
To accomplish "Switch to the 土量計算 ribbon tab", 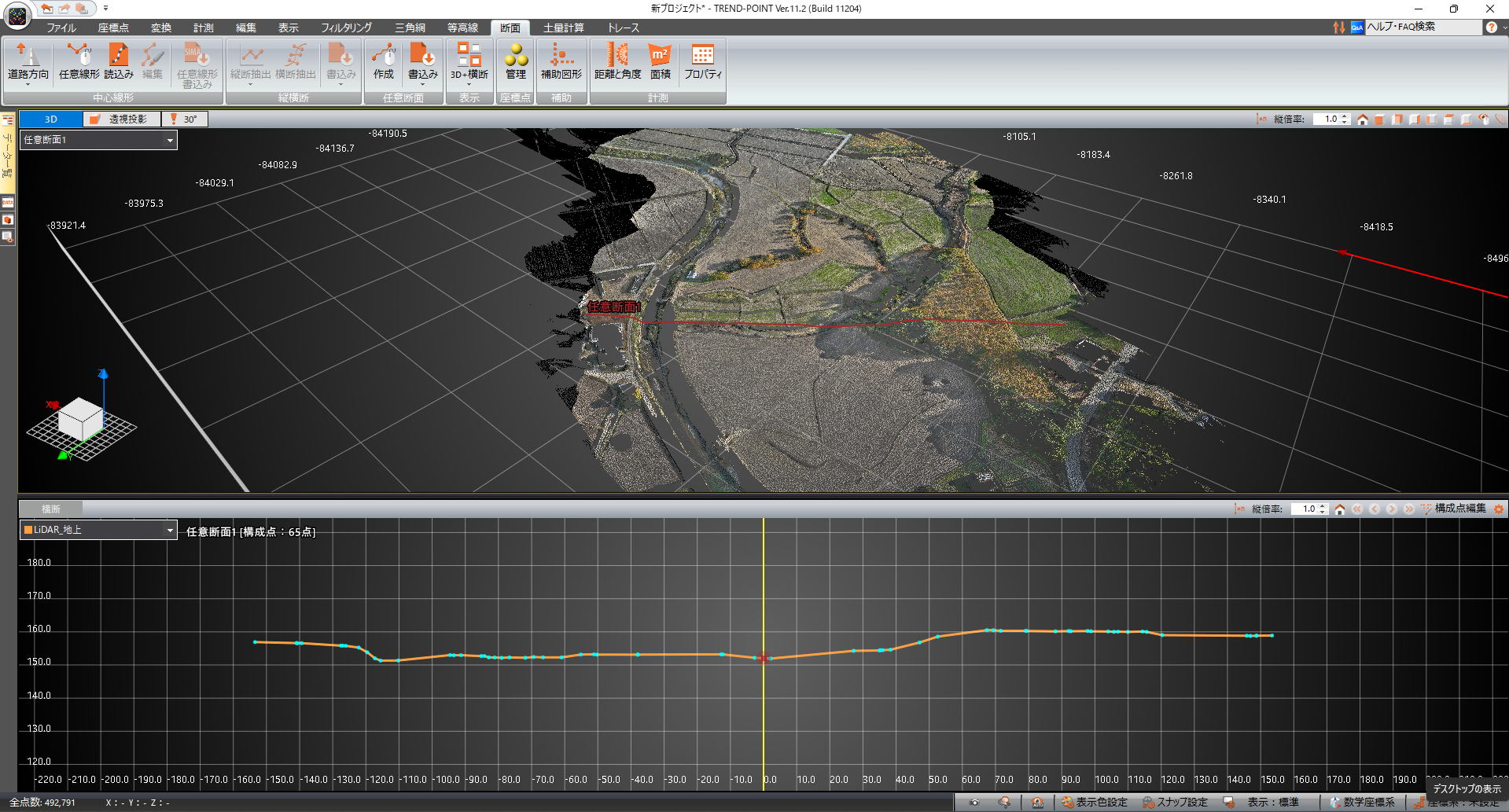I will [564, 28].
